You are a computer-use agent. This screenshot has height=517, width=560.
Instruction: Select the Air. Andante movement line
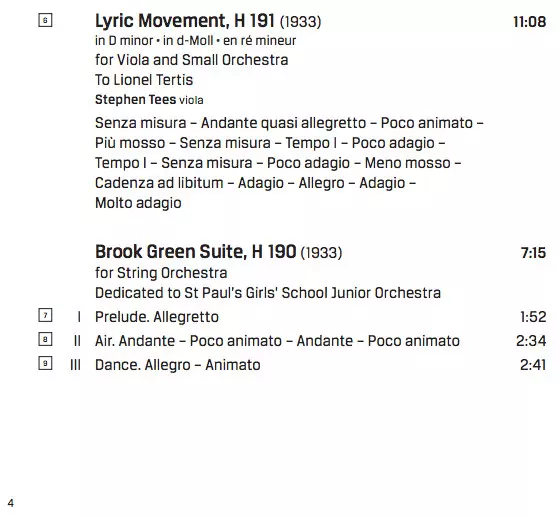tap(277, 341)
